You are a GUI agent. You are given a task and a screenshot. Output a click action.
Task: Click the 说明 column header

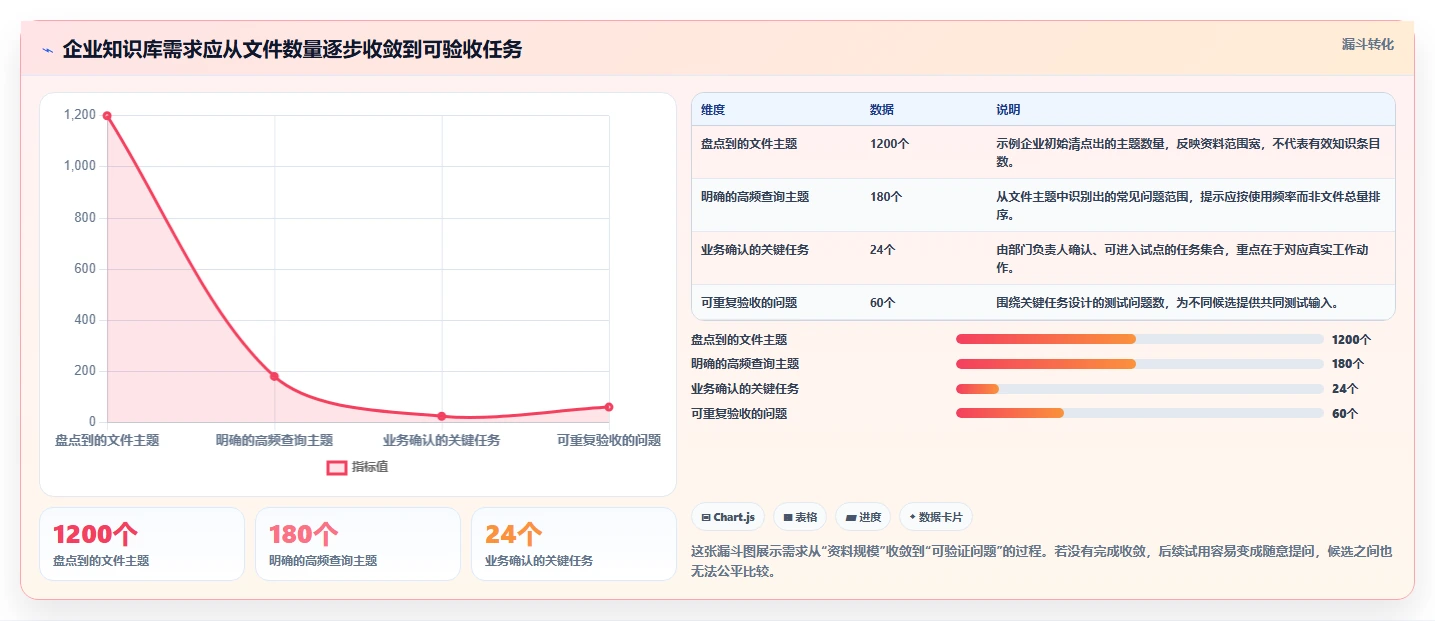pyautogui.click(x=1008, y=109)
